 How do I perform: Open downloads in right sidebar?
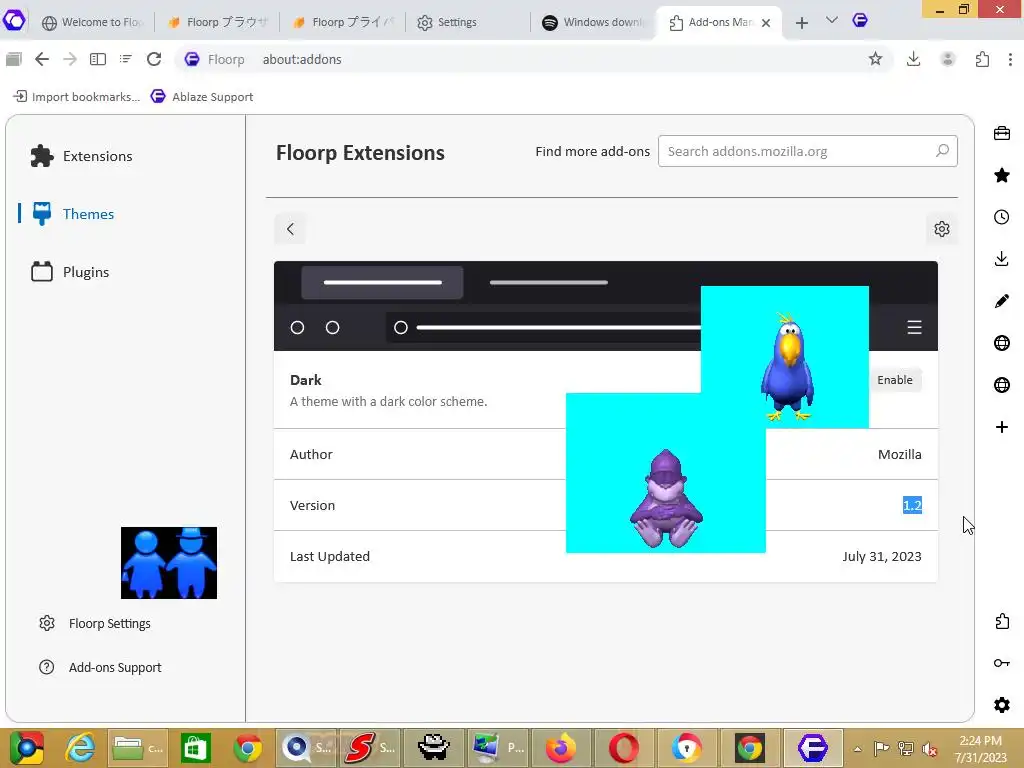[1002, 259]
